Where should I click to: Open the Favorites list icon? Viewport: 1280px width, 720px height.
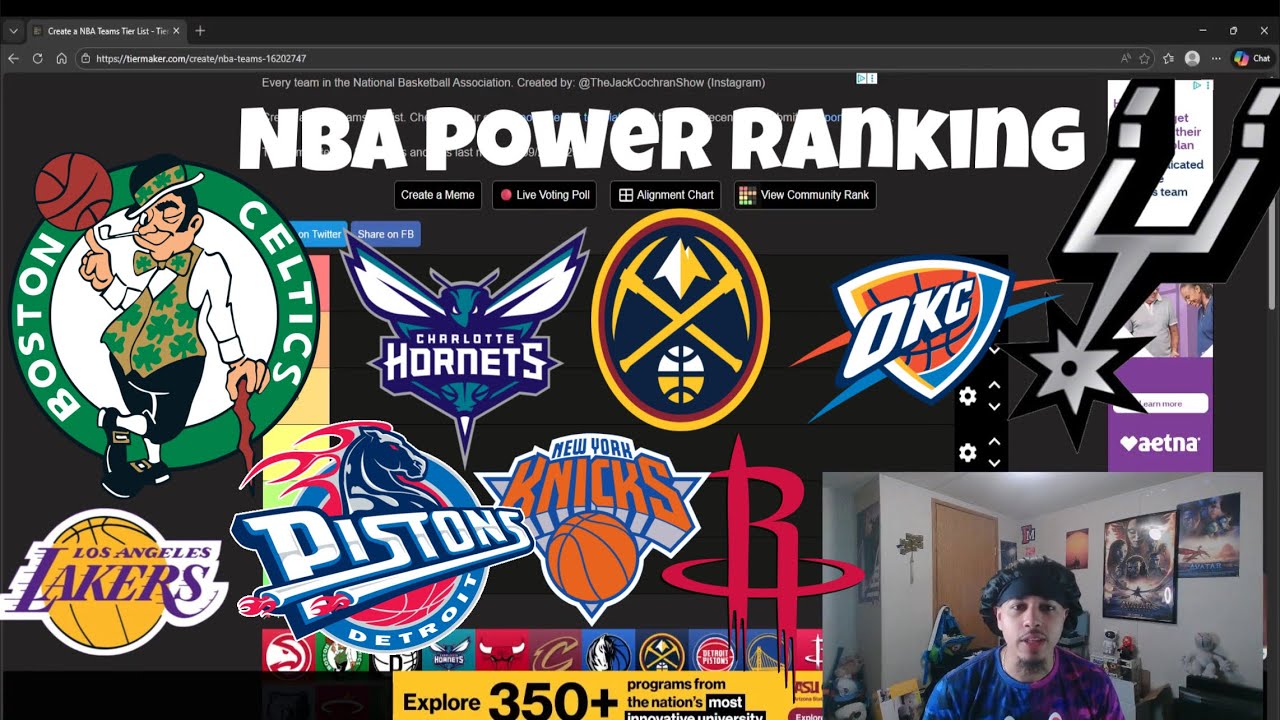point(1168,59)
